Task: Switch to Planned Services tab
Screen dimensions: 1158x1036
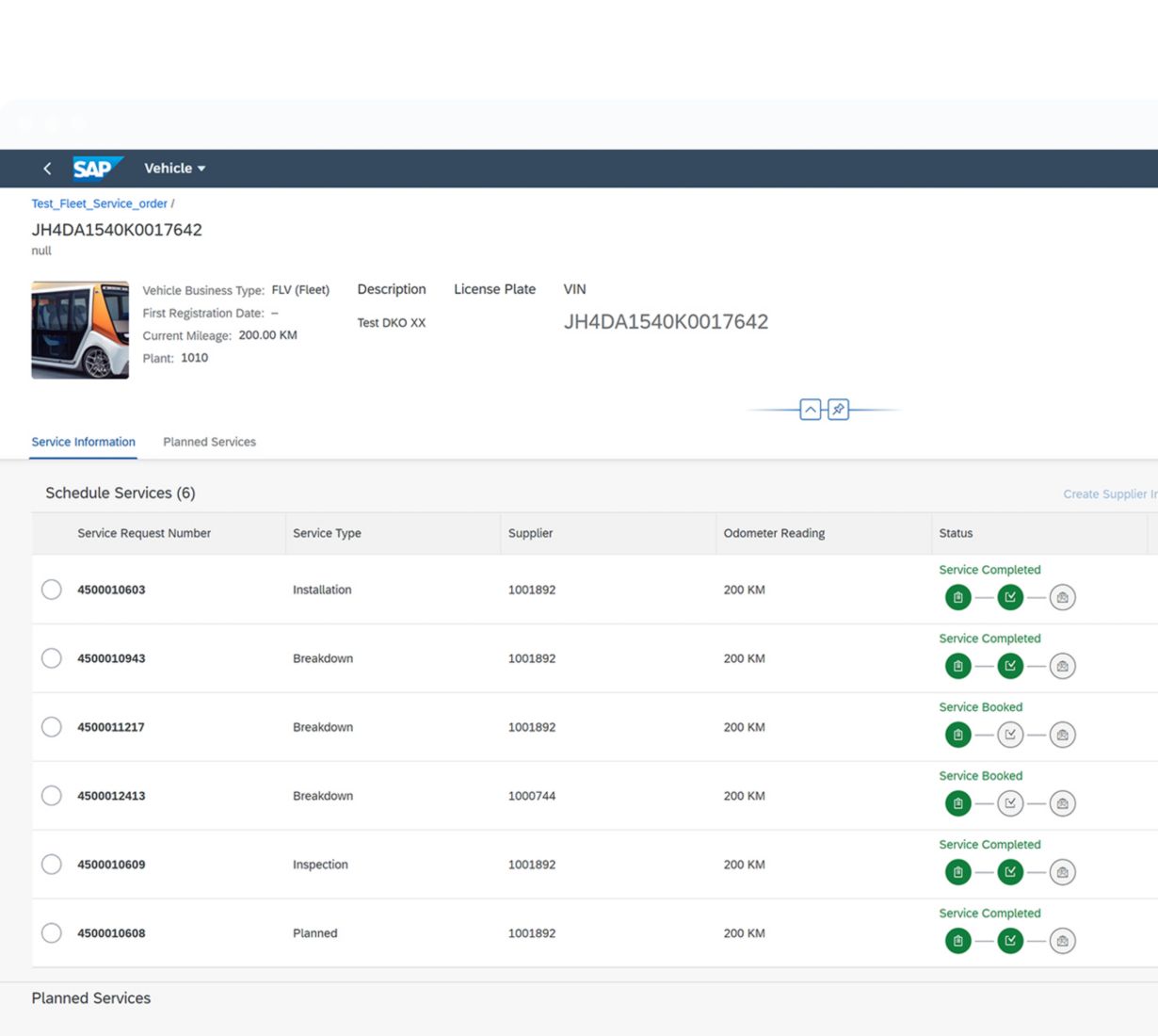Action: tap(209, 442)
